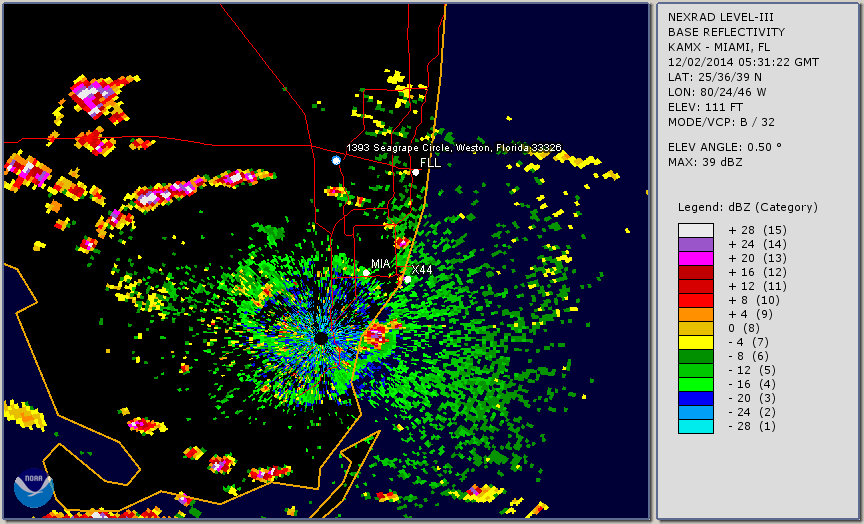Screen dimensions: 864x524
Task: Click the ELEV ANGLE: 0.50 ° line
Action: pos(725,147)
